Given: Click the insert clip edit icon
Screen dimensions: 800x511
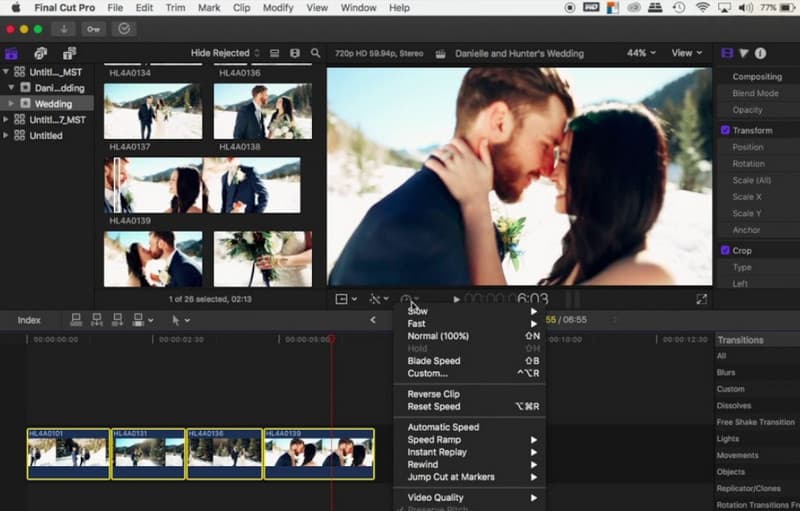Looking at the screenshot, I should click(96, 320).
